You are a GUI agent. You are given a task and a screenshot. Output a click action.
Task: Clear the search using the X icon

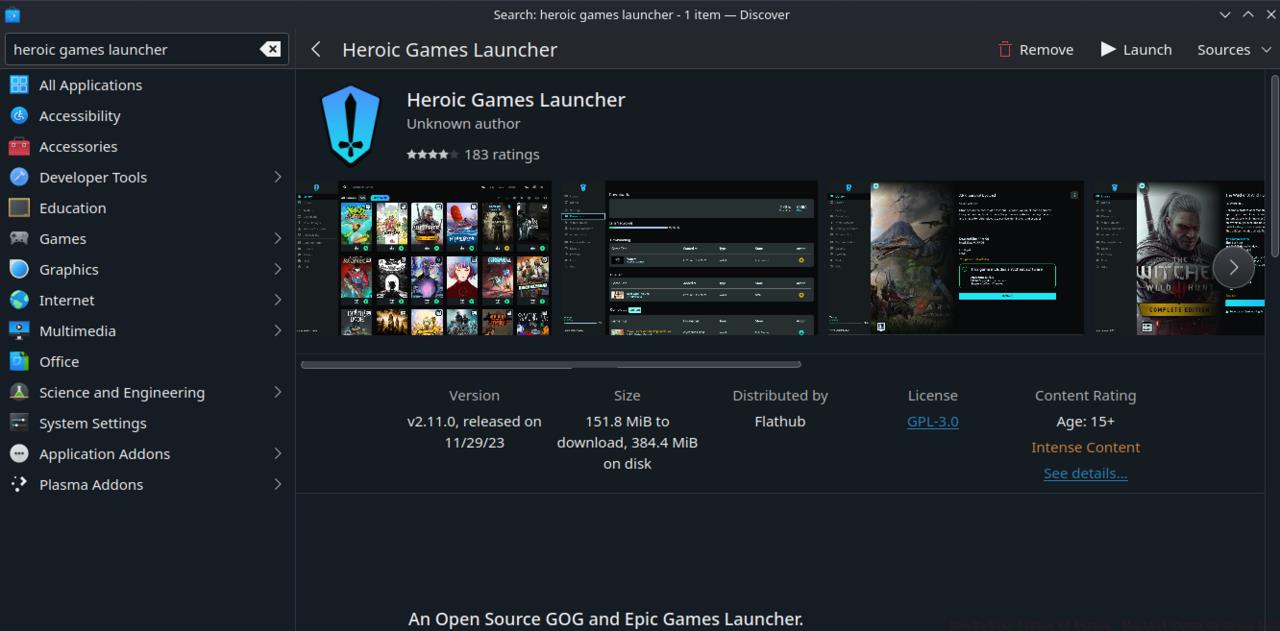pos(270,48)
